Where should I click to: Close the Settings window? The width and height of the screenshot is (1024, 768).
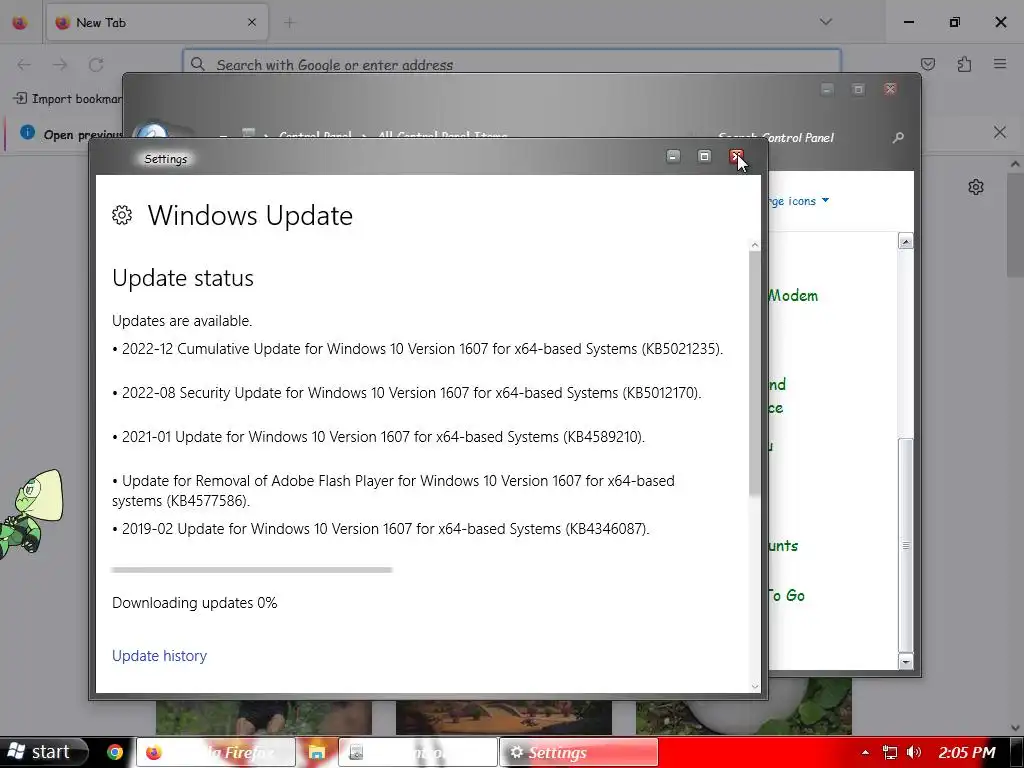click(x=736, y=156)
